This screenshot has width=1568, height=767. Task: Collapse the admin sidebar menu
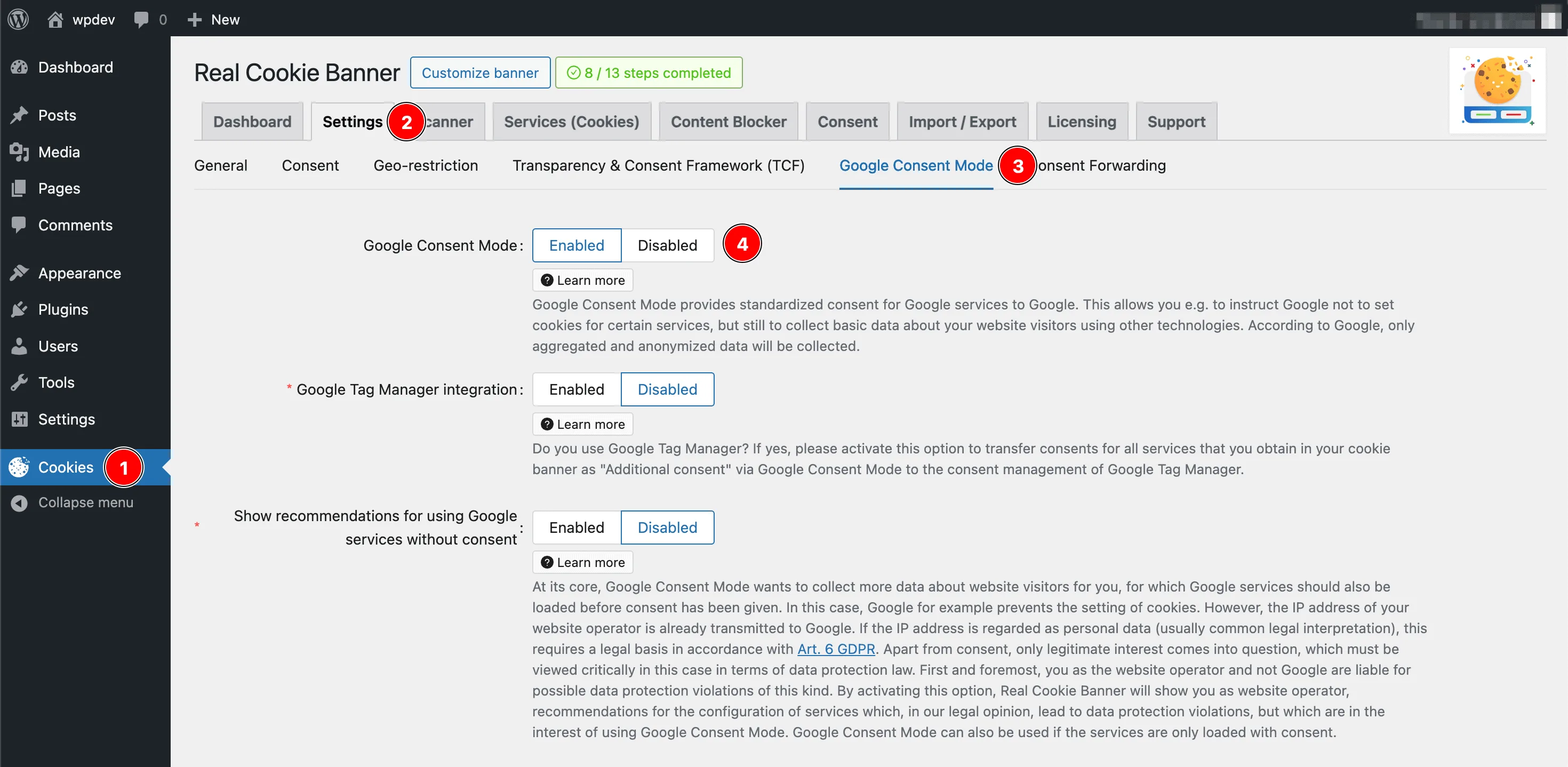click(85, 503)
